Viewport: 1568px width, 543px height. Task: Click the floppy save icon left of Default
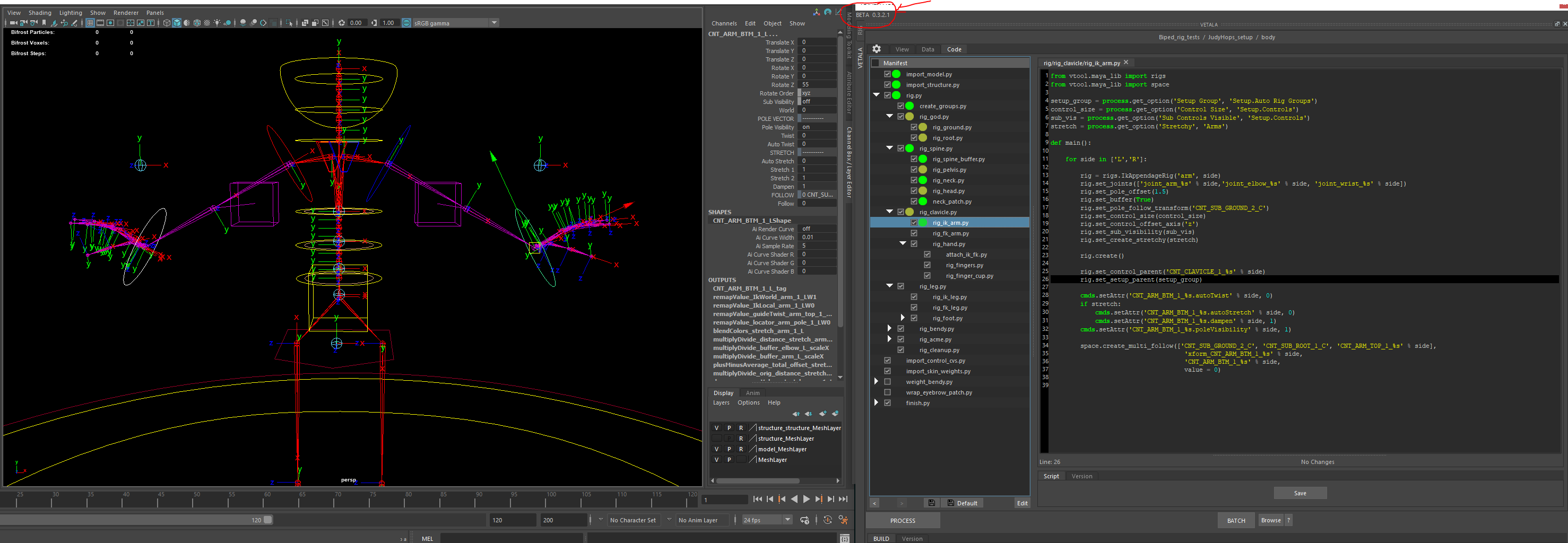[931, 503]
